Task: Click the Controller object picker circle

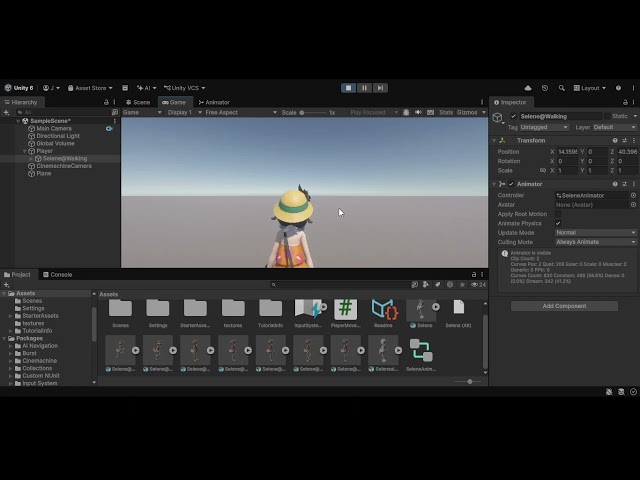Action: (x=633, y=195)
